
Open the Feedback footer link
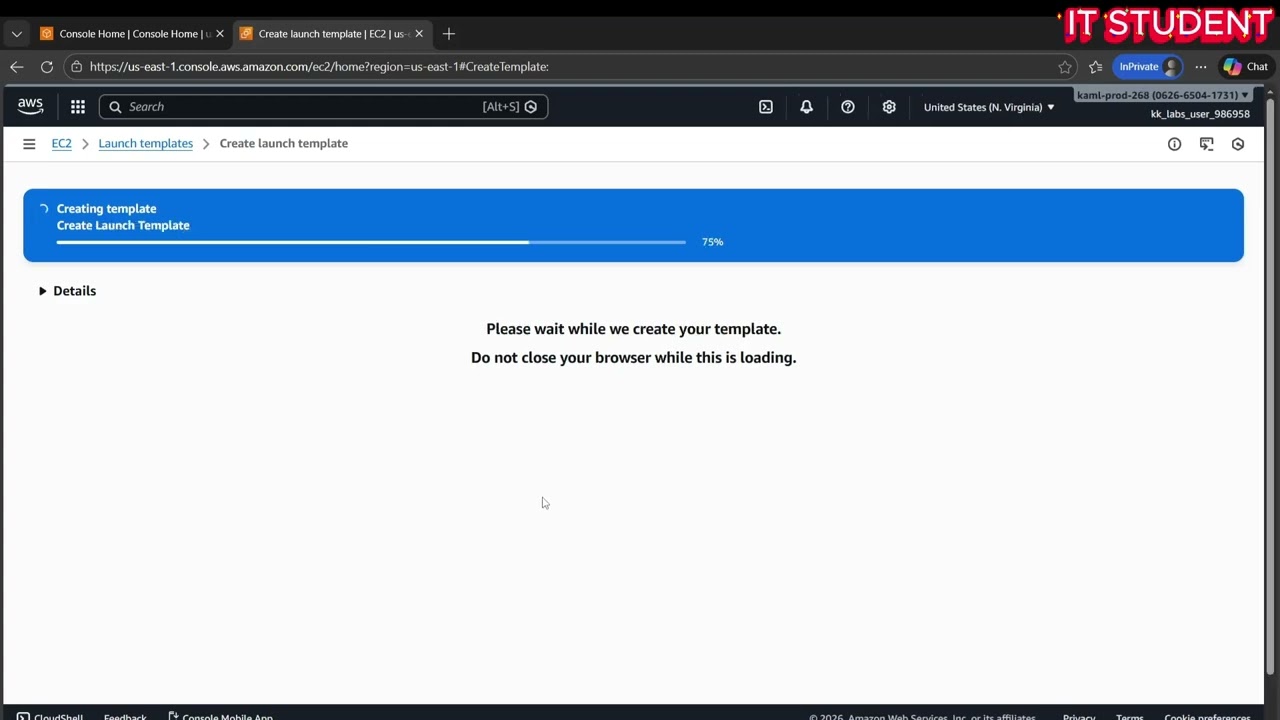(x=125, y=715)
